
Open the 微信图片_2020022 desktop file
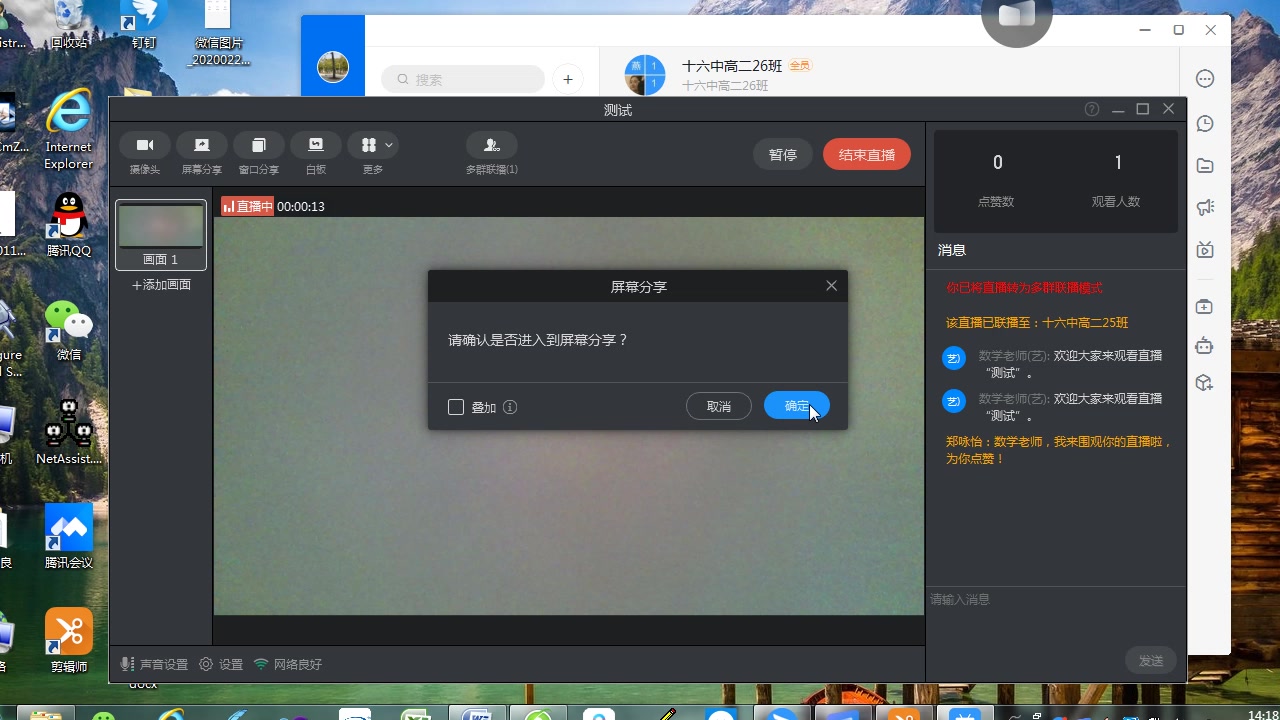point(218,33)
